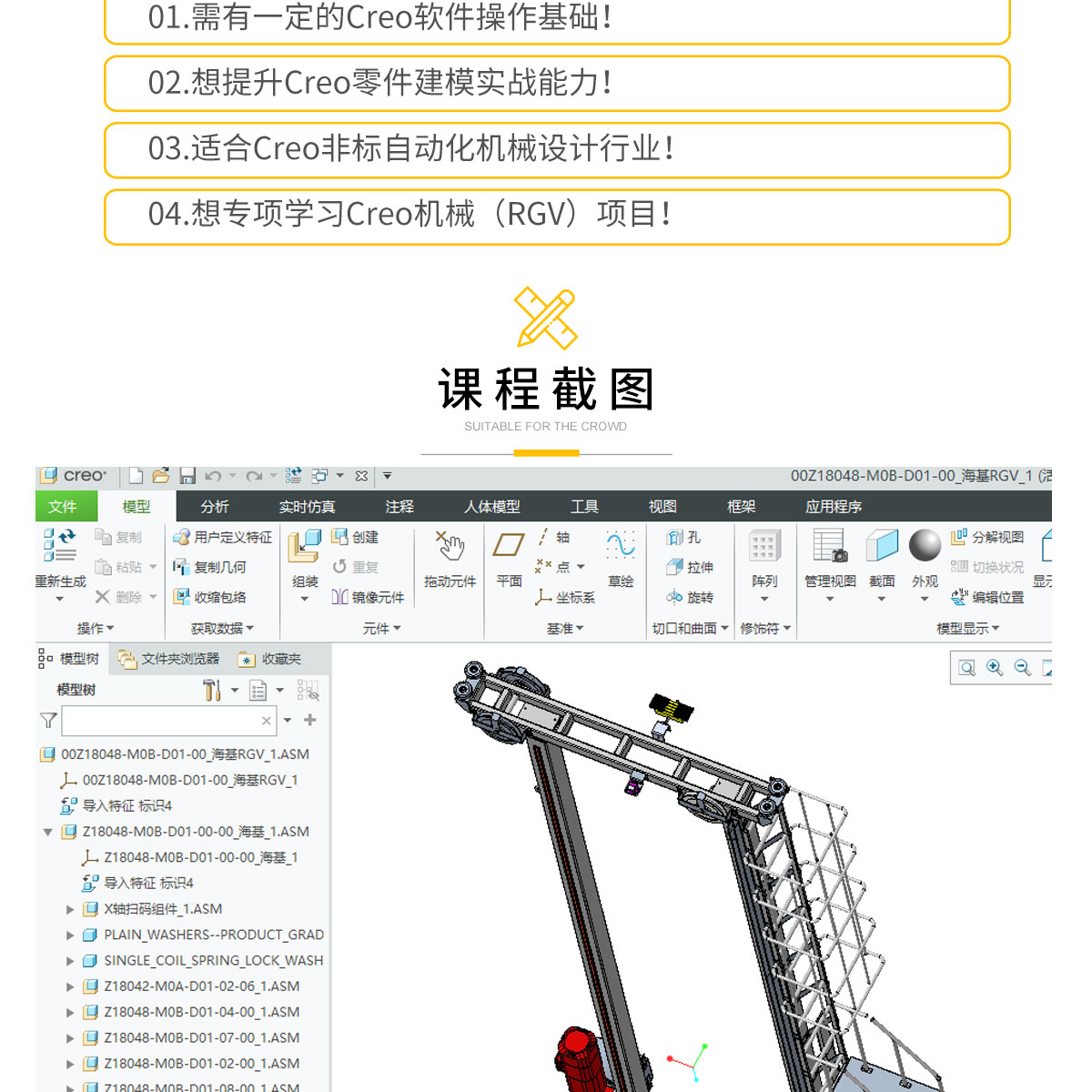
Task: Collapse the Z18048-M0B-D01-00-00_海基_1.ASM node
Action: point(48,832)
